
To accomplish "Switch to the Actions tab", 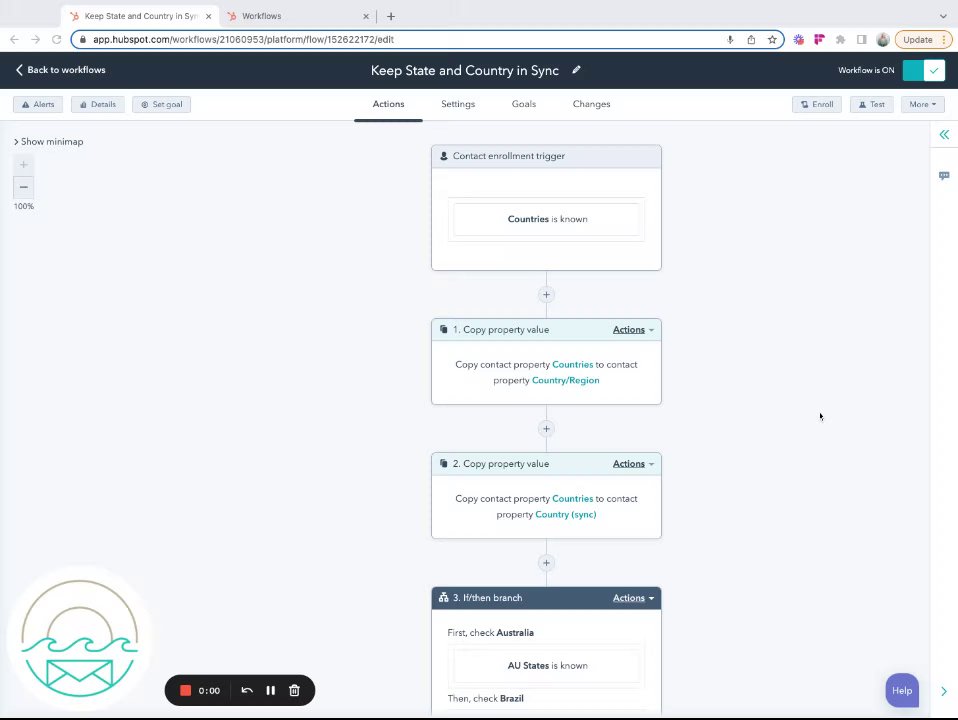I will pos(389,104).
